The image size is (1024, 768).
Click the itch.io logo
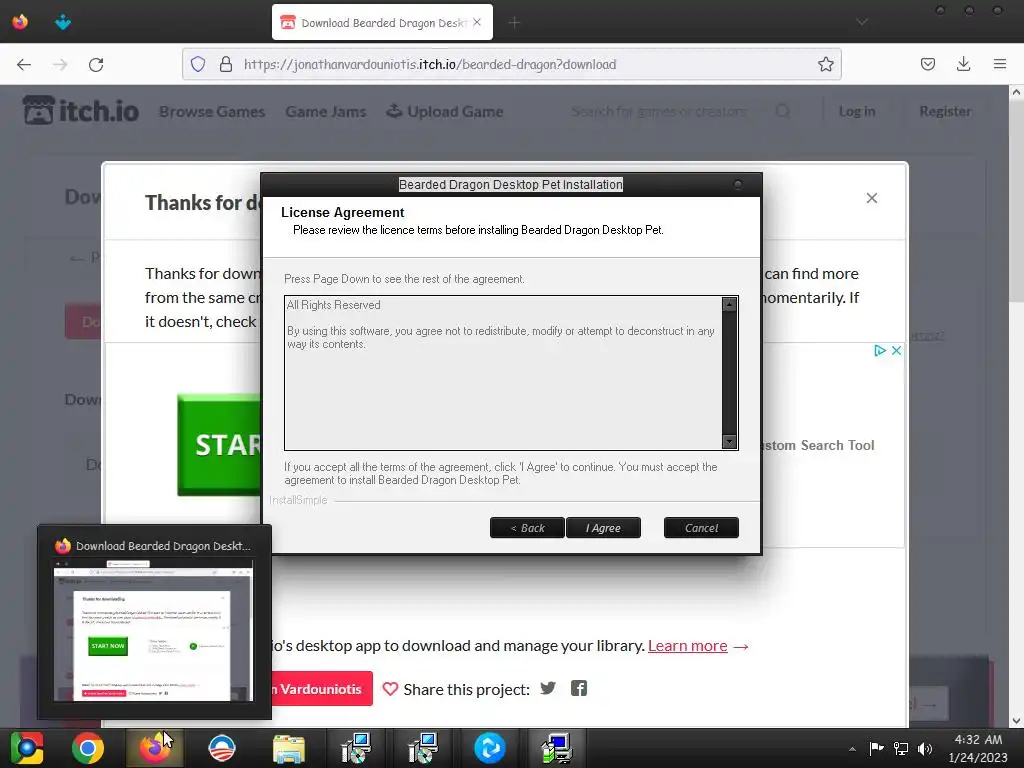pos(81,110)
